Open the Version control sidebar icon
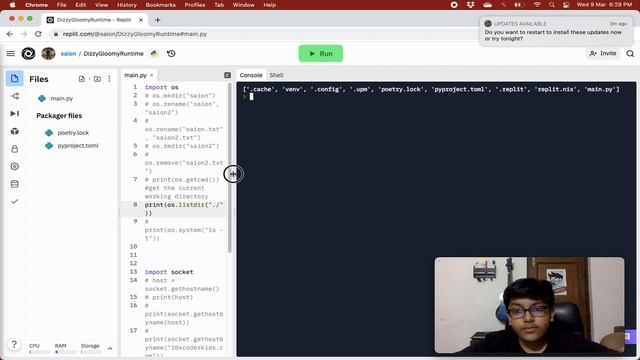 pos(15,96)
